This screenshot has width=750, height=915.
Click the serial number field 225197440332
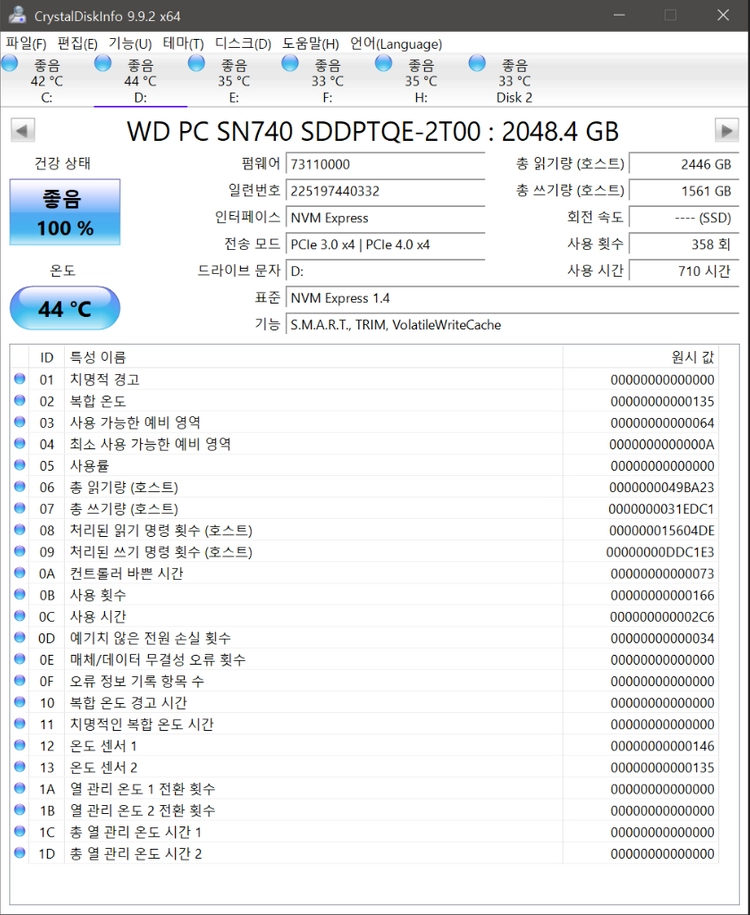click(385, 191)
